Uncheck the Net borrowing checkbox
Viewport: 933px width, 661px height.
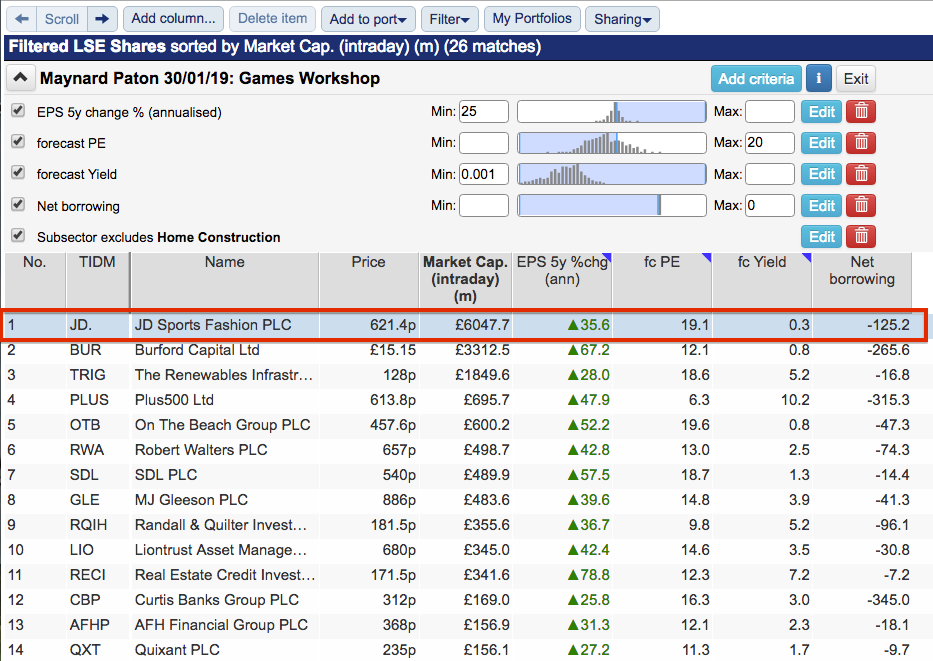(18, 205)
